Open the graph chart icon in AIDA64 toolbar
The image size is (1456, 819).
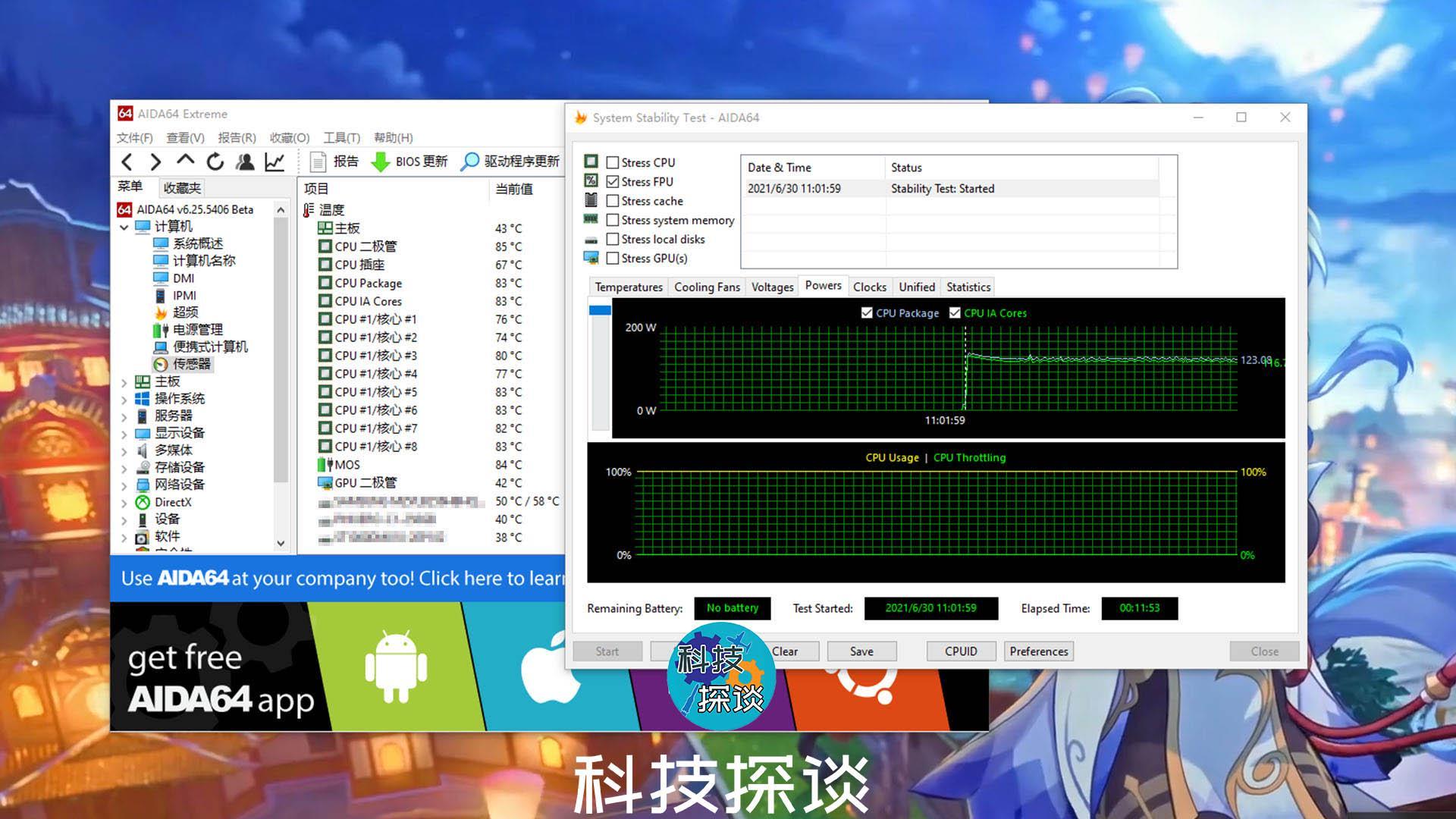275,162
